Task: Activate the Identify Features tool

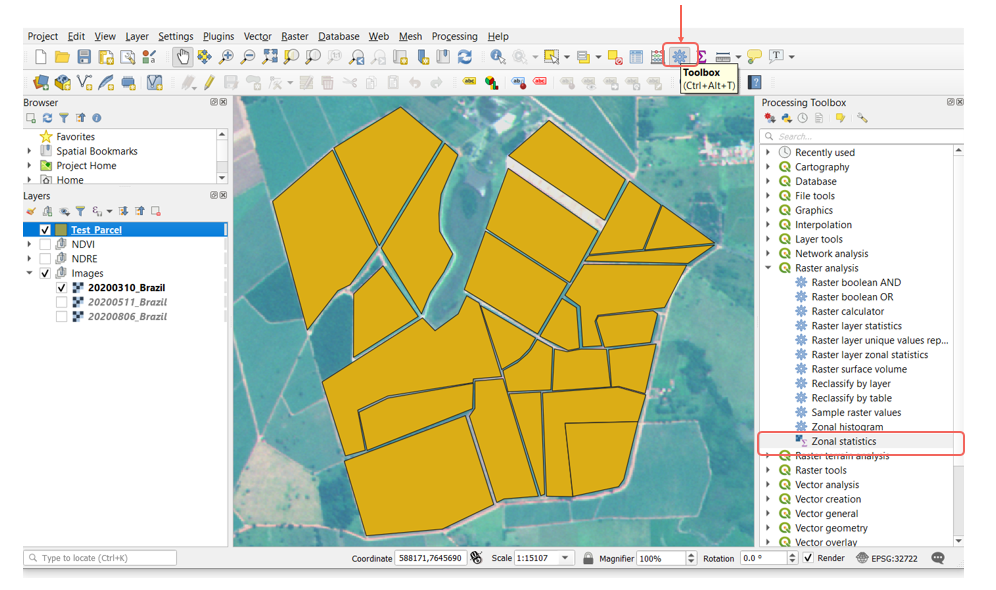Action: pyautogui.click(x=497, y=57)
